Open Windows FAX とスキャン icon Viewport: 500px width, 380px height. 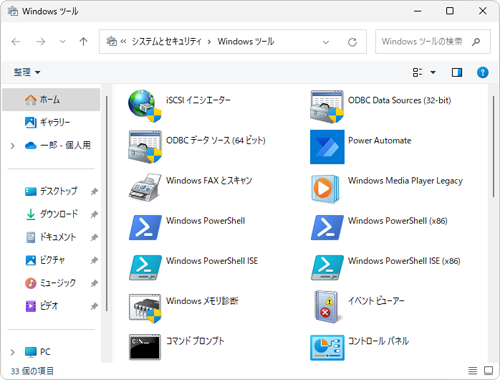145,187
